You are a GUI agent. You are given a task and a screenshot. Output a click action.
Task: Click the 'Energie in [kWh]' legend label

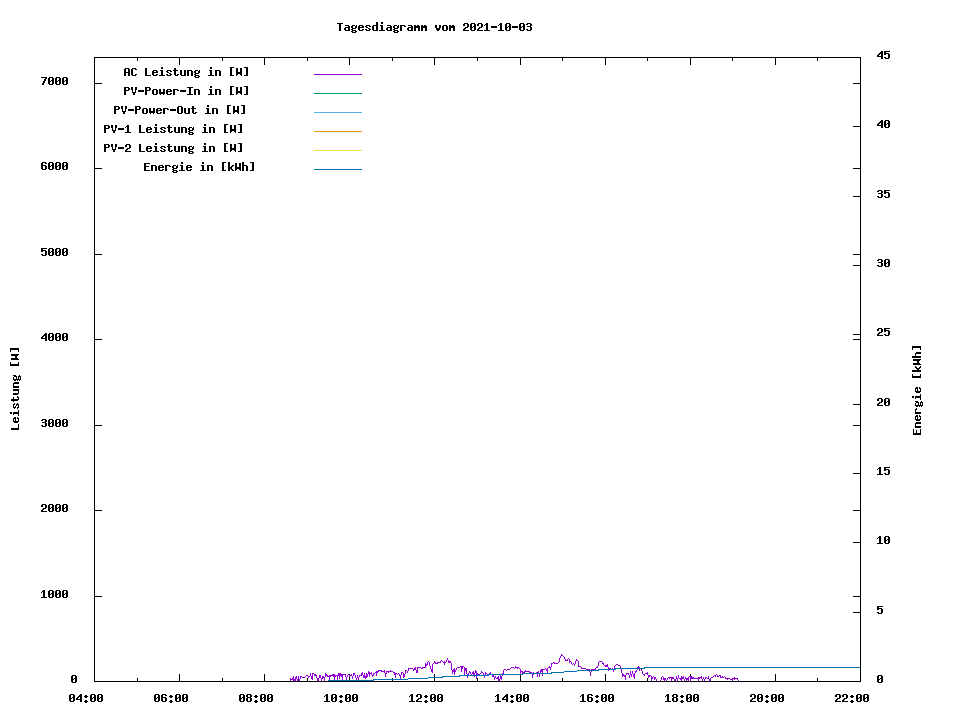[x=199, y=167]
